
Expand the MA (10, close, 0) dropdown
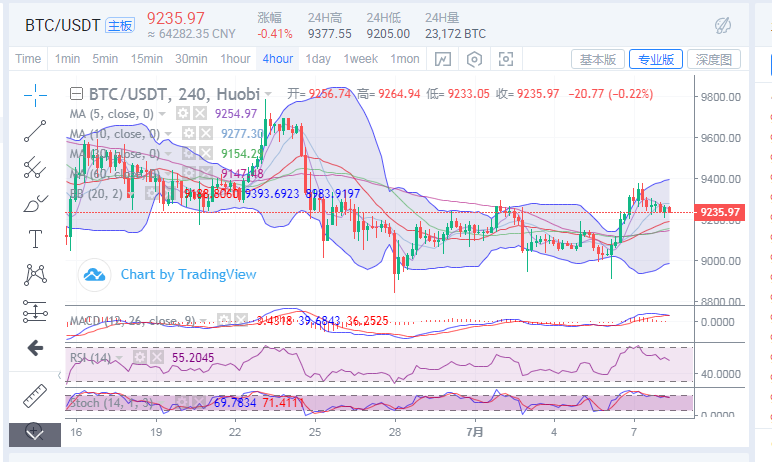tap(168, 134)
